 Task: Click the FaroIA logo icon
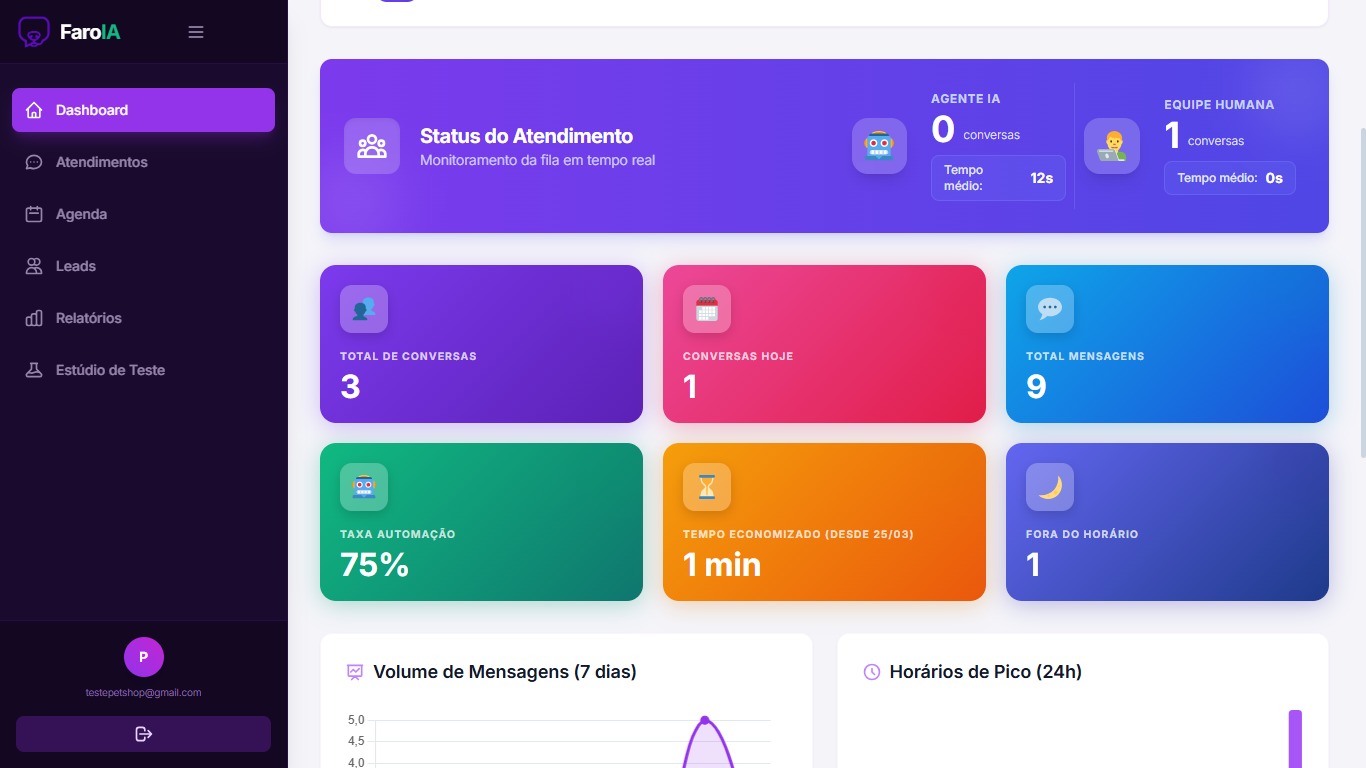tap(34, 32)
